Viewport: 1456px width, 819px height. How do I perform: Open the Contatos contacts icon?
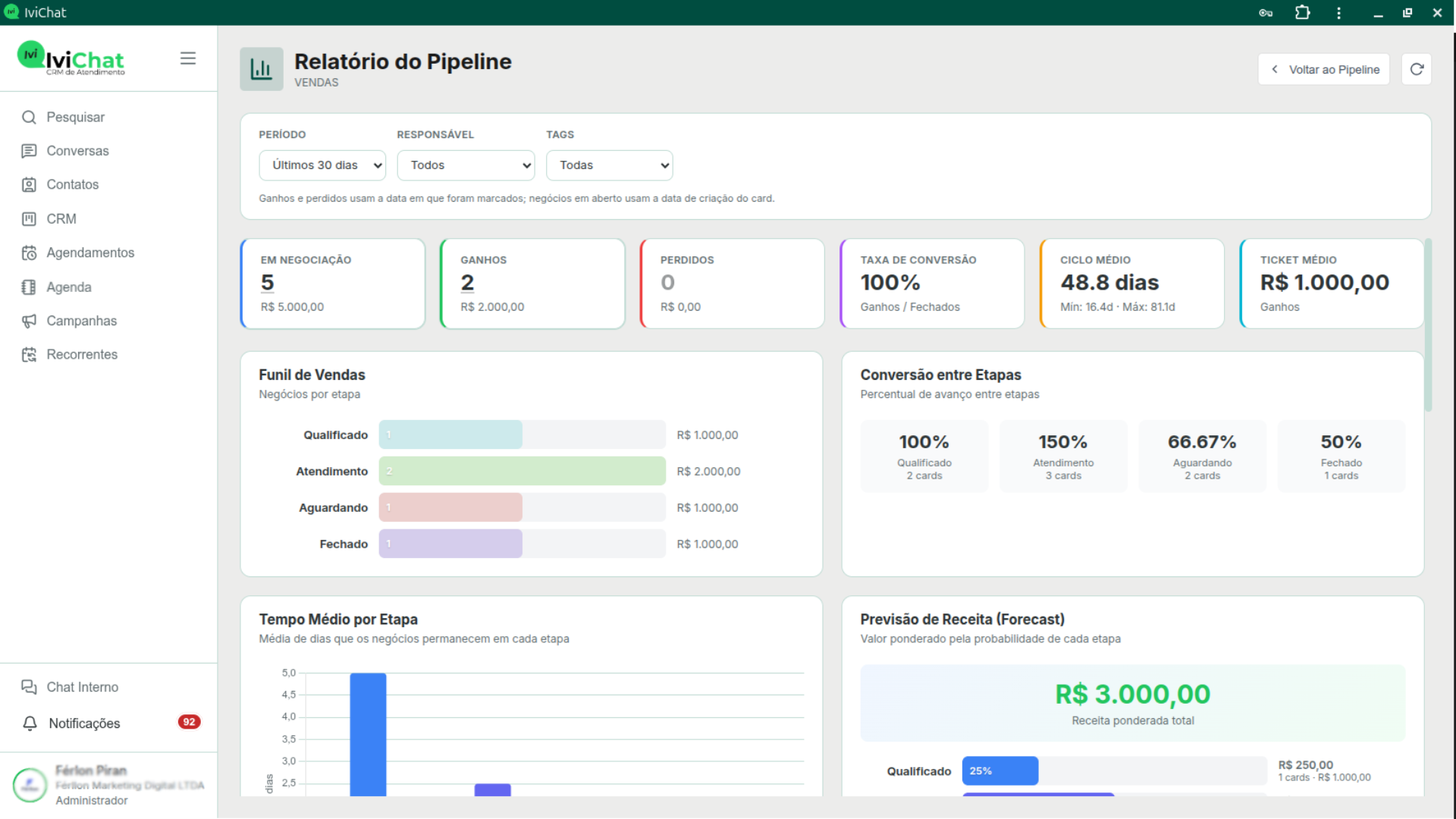(29, 184)
